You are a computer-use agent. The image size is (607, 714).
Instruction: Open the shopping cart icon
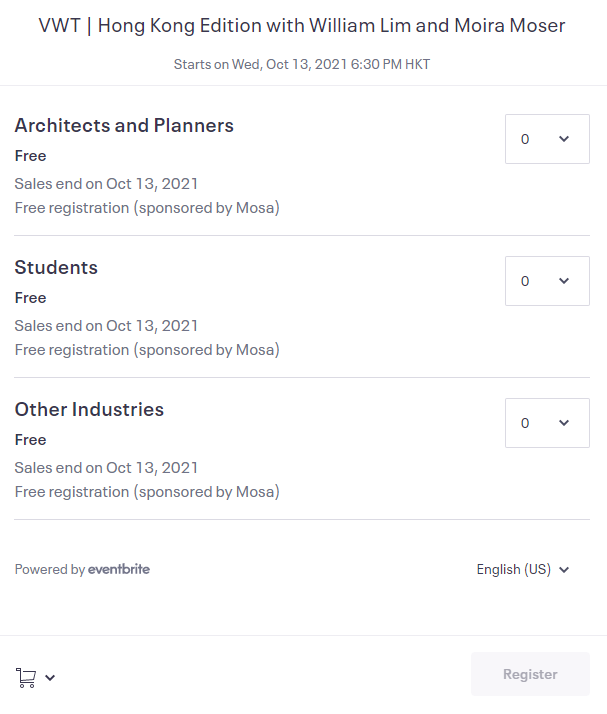click(x=26, y=677)
